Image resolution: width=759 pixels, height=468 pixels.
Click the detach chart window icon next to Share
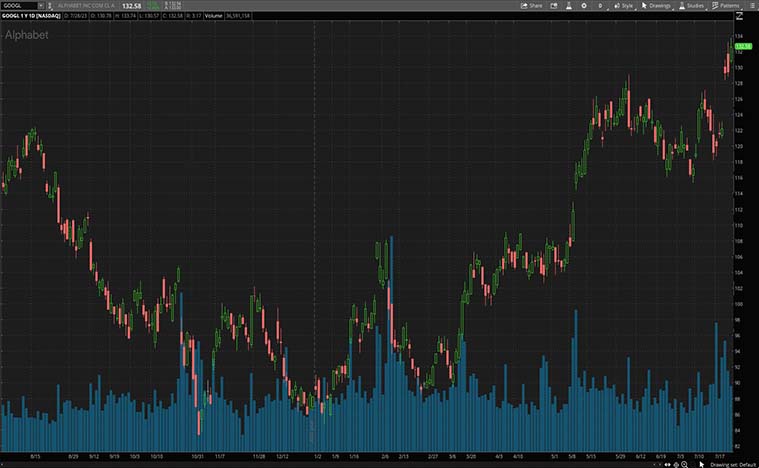(554, 6)
